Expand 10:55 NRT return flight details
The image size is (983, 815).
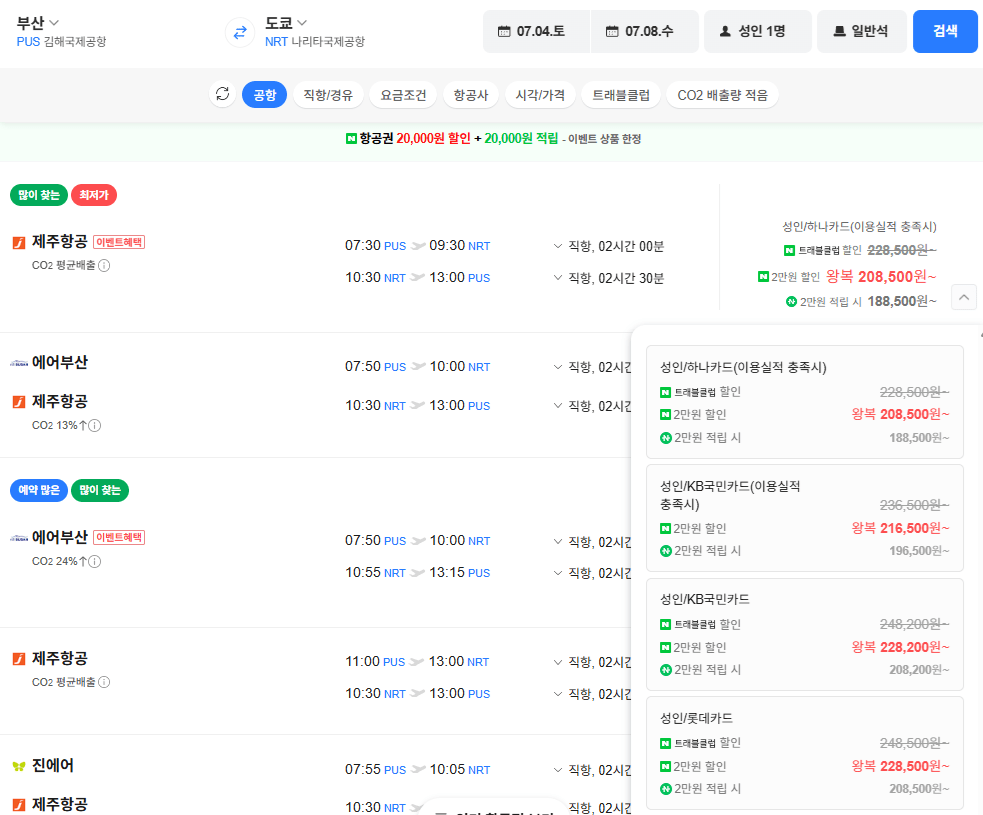(558, 572)
